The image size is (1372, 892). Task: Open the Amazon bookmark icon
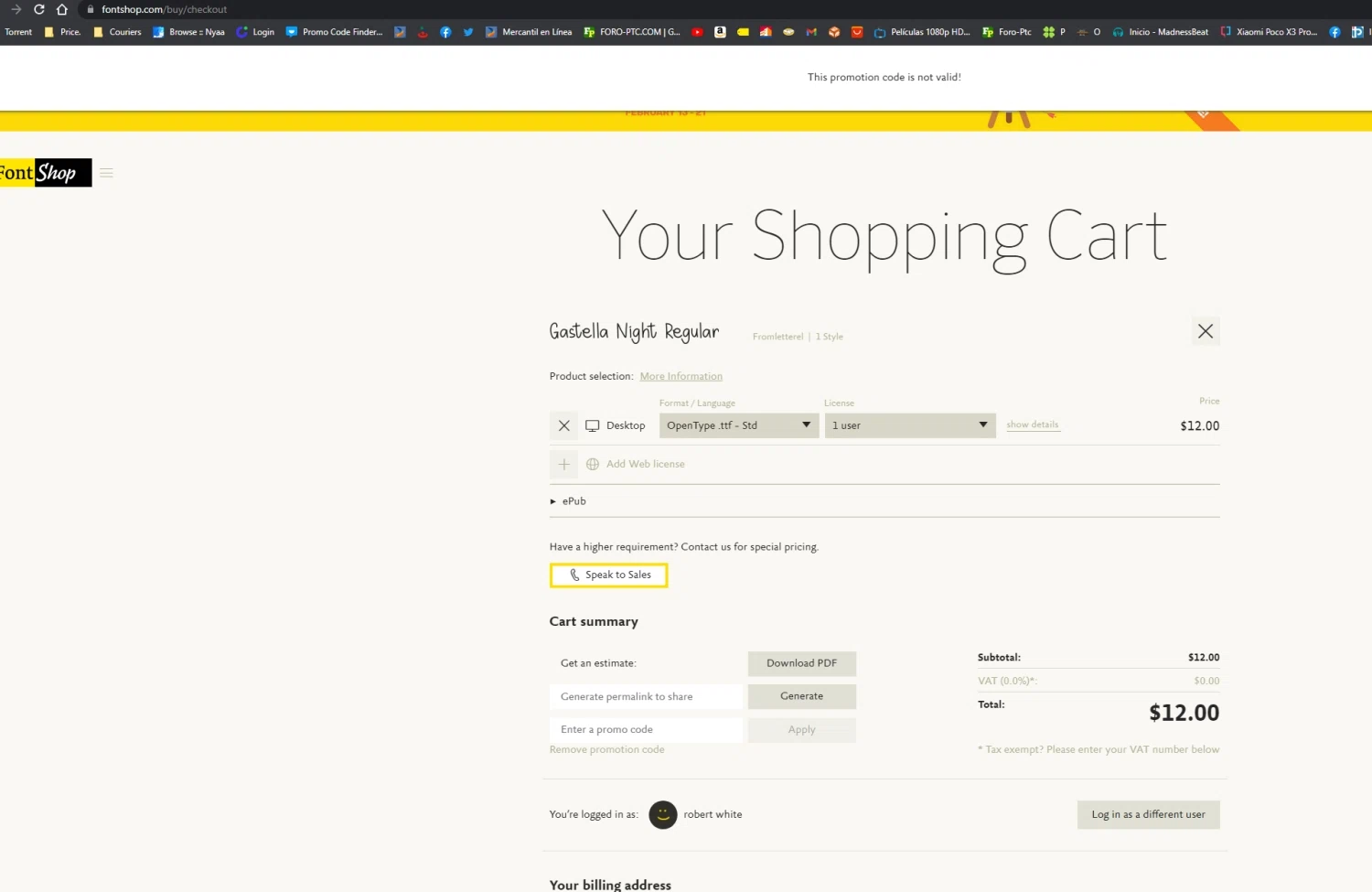(720, 32)
